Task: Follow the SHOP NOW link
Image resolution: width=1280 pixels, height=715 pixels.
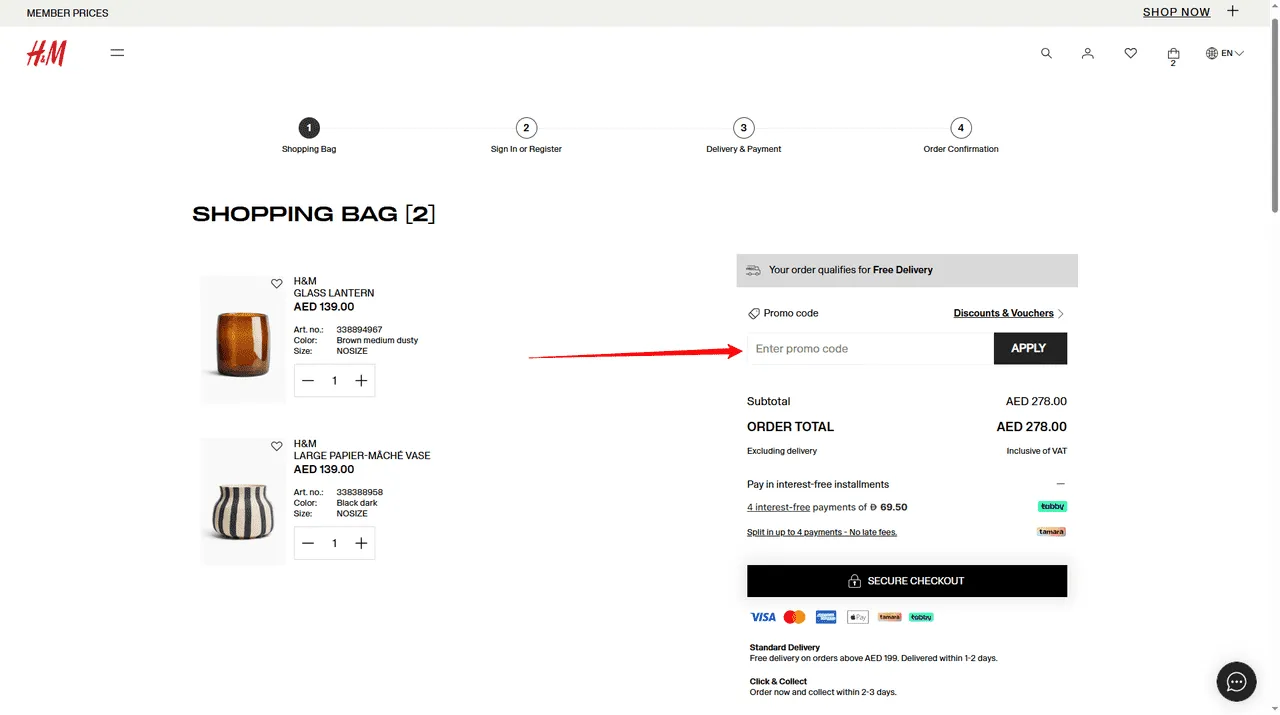Action: (x=1176, y=12)
